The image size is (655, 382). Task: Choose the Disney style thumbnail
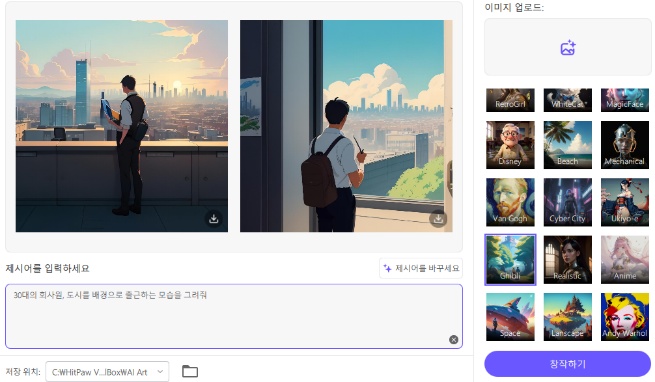[510, 145]
